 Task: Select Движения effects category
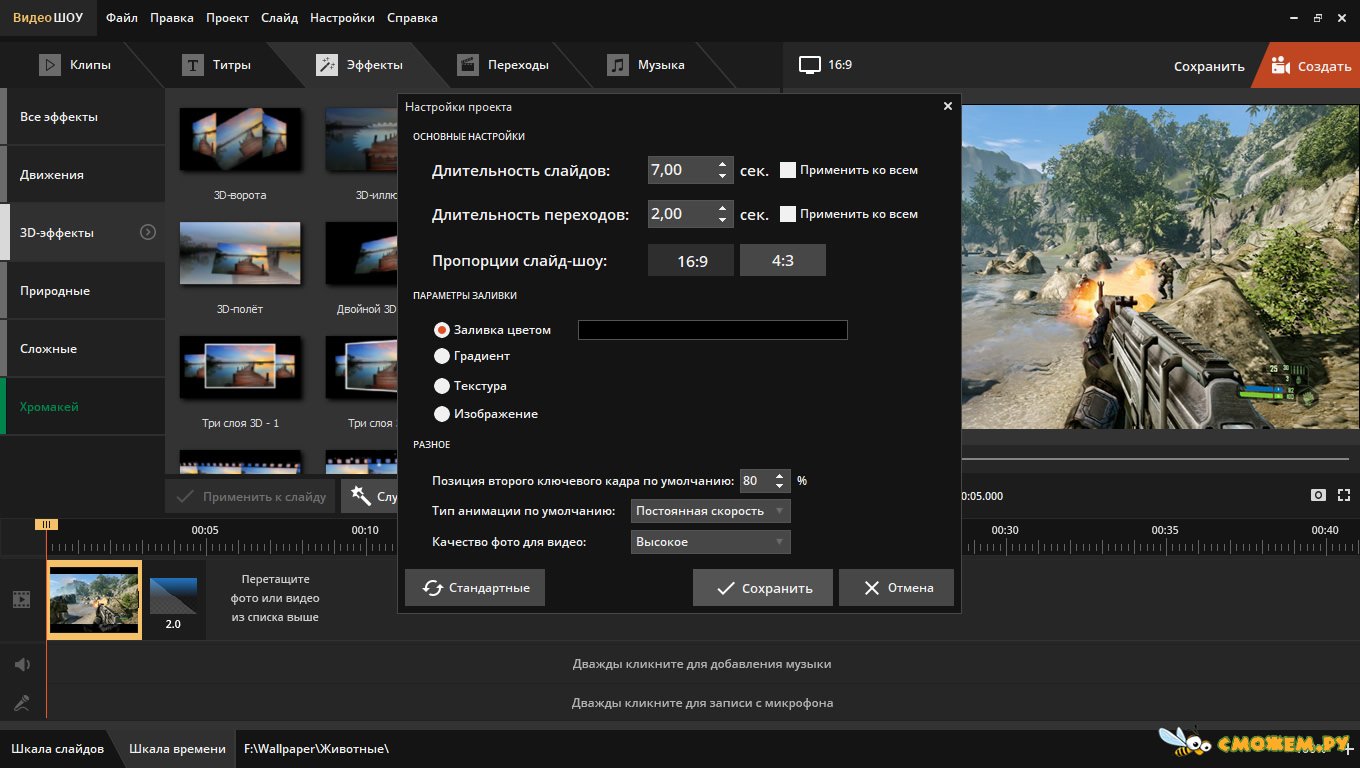click(82, 175)
